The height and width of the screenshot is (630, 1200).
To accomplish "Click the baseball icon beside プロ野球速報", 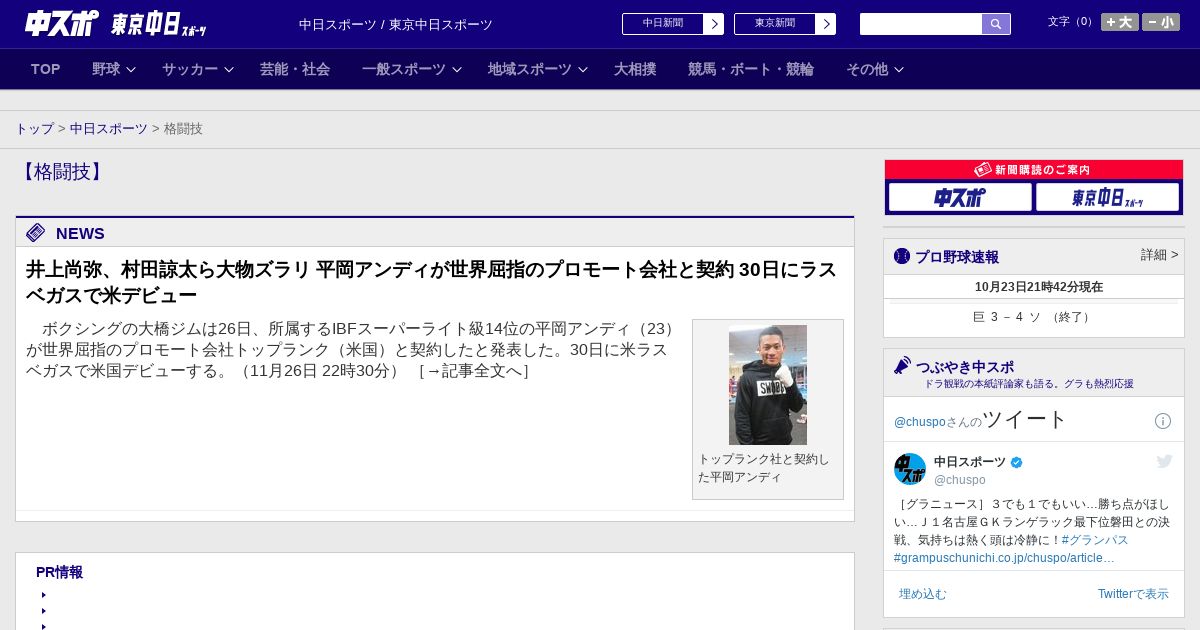I will pyautogui.click(x=902, y=257).
